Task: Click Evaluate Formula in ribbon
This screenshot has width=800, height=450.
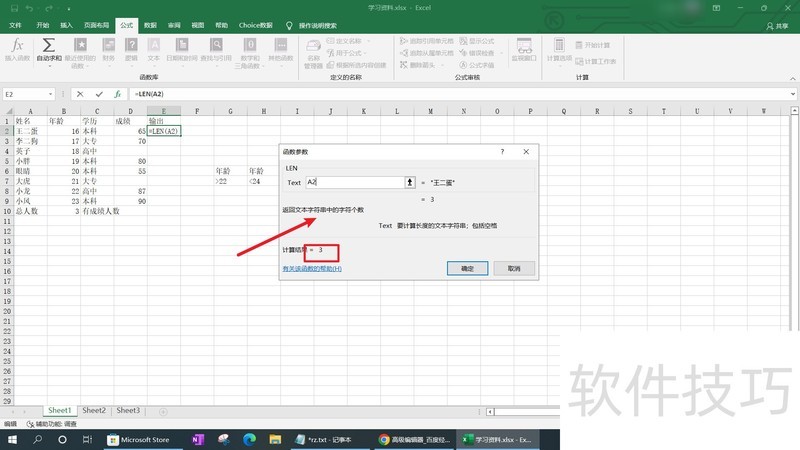Action: click(477, 65)
